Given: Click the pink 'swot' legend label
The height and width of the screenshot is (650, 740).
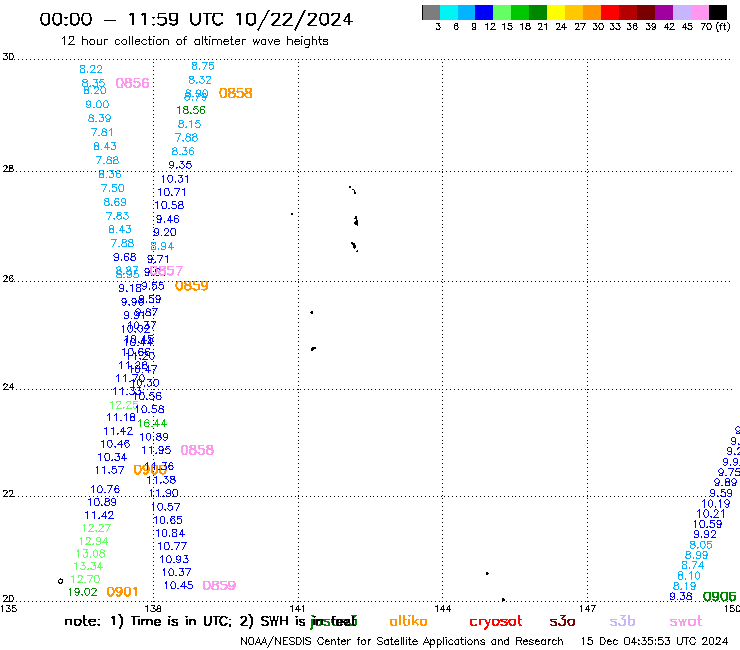Looking at the screenshot, I should (686, 622).
